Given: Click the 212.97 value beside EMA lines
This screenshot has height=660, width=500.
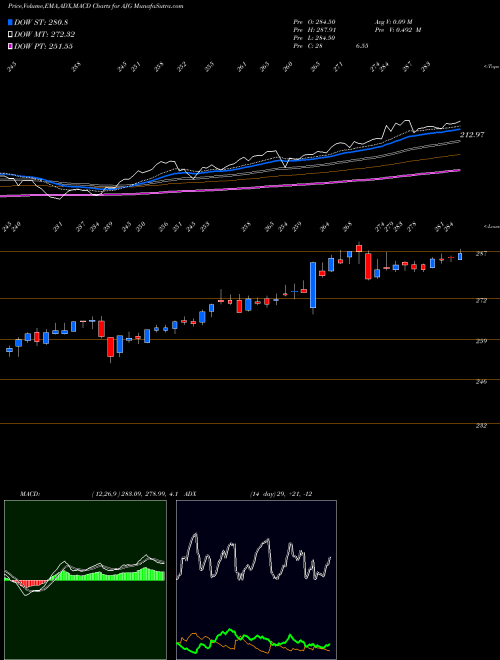Looking at the screenshot, I should (x=472, y=135).
